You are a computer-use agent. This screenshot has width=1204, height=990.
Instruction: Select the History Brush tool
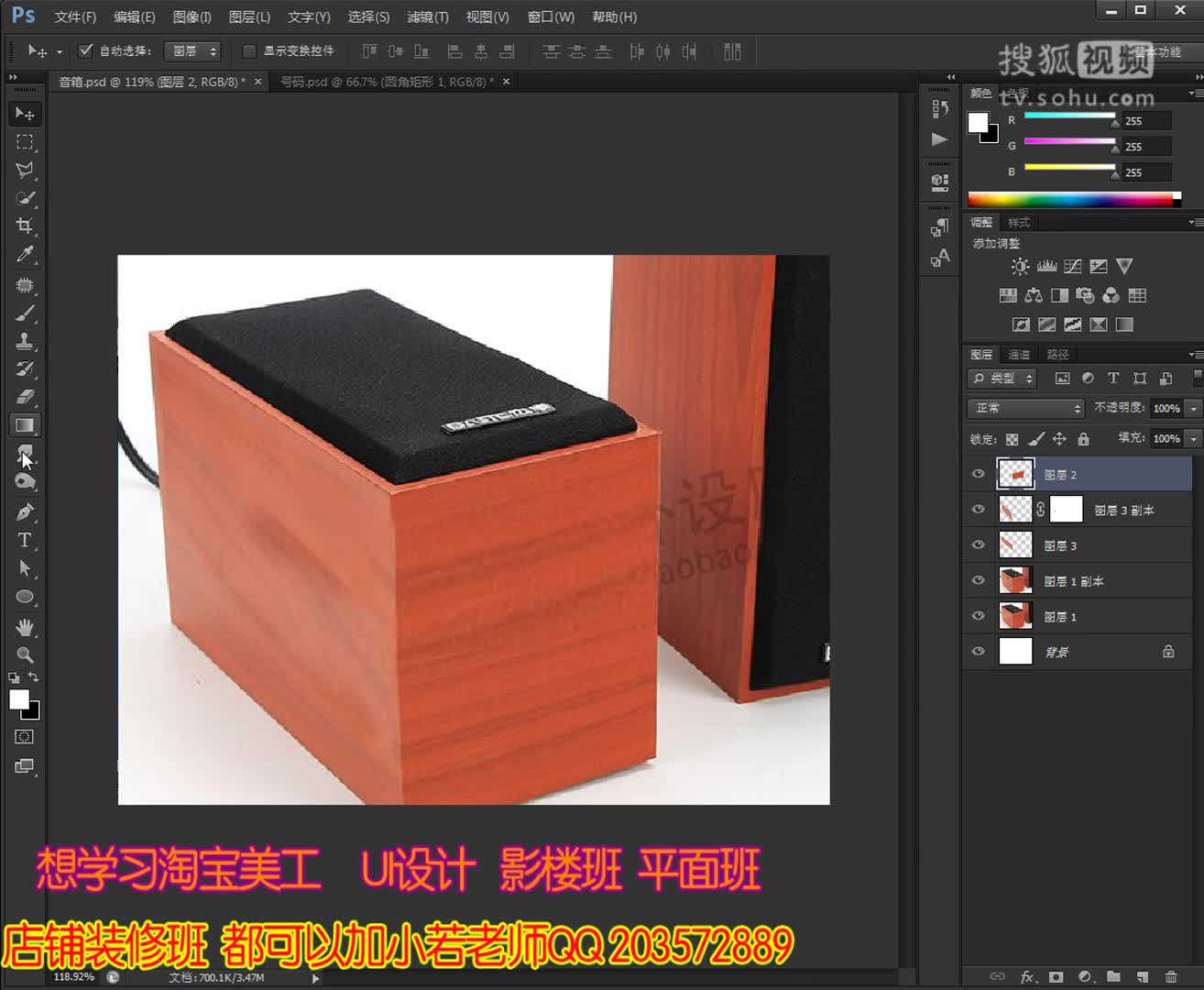coord(25,369)
